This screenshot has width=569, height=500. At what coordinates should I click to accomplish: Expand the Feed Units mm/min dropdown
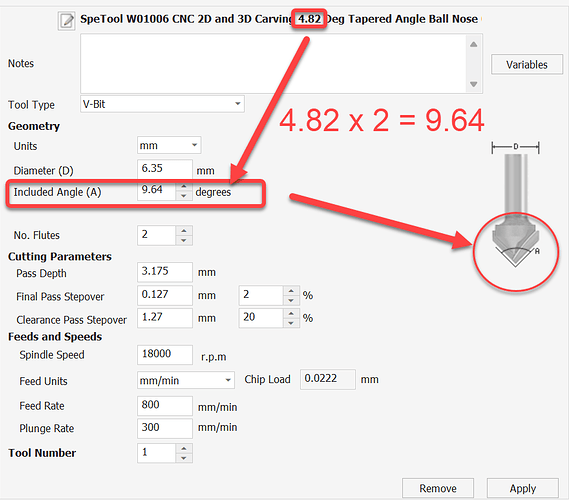(186, 380)
